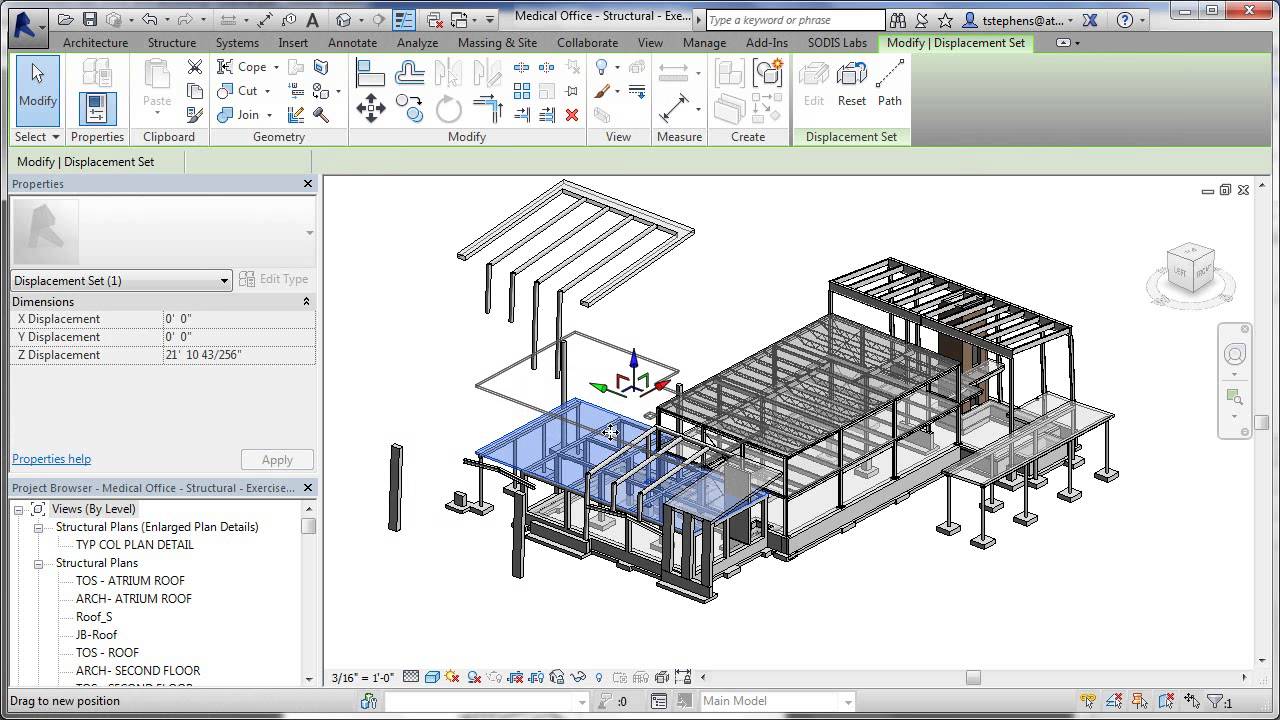Click the Reset displacement set button
The image size is (1280, 720).
pyautogui.click(x=851, y=83)
